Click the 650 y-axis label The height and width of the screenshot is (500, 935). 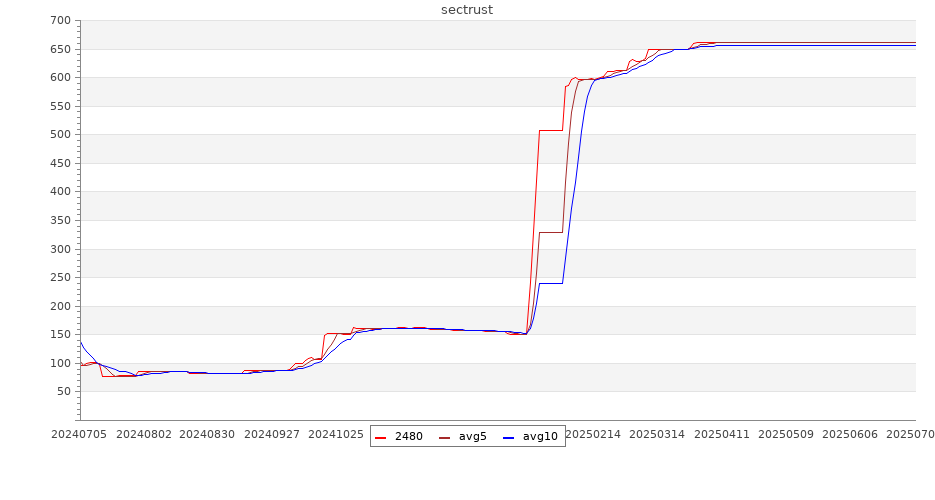point(61,49)
